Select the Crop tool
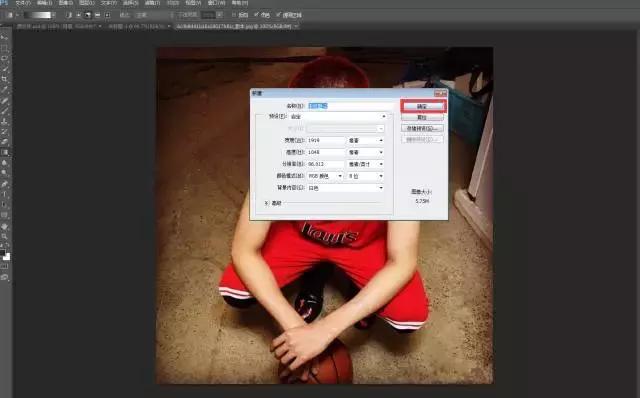 pos(5,79)
